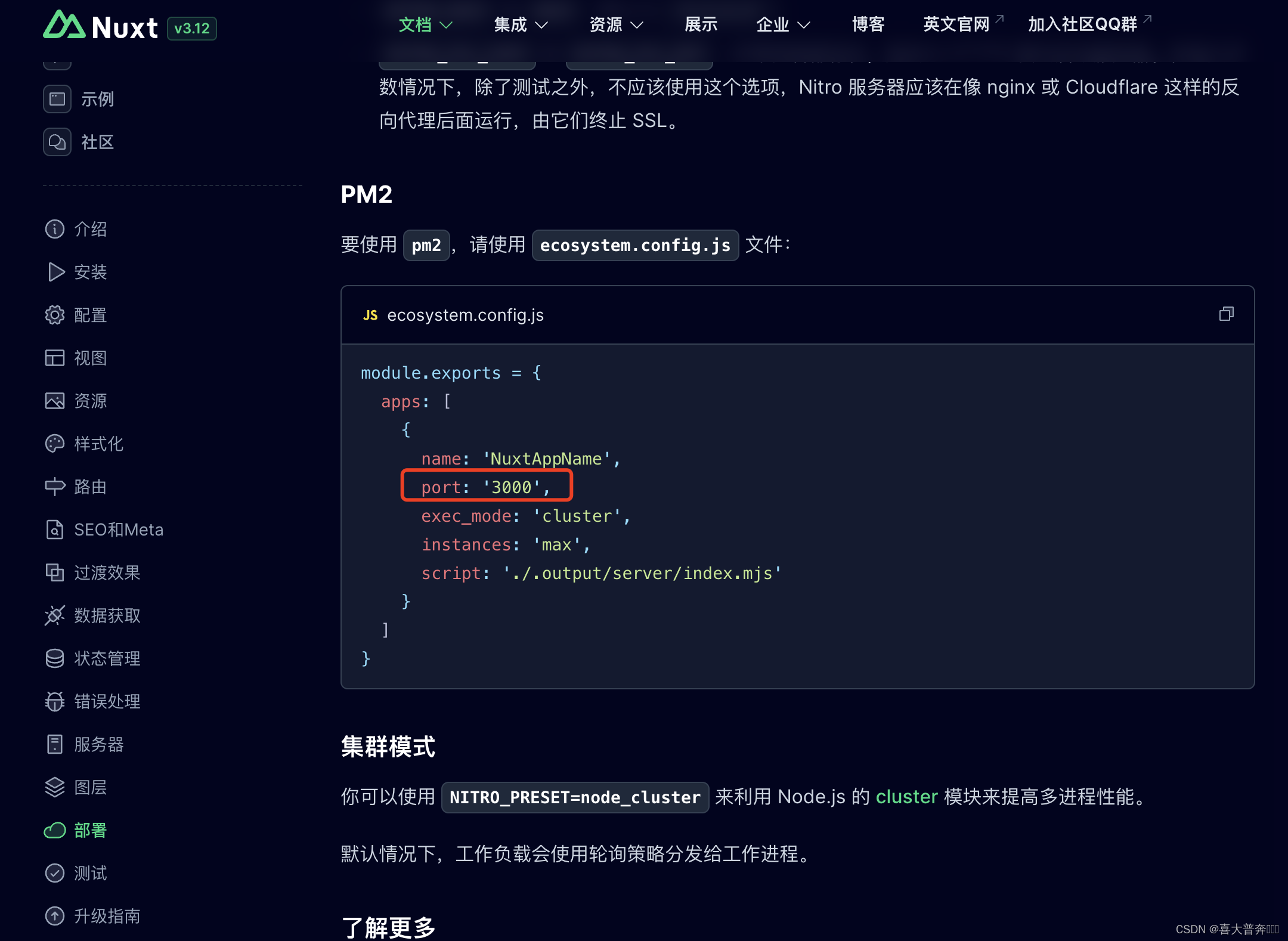Click the 状态管理 database icon
This screenshot has width=1288, height=941.
tap(55, 658)
